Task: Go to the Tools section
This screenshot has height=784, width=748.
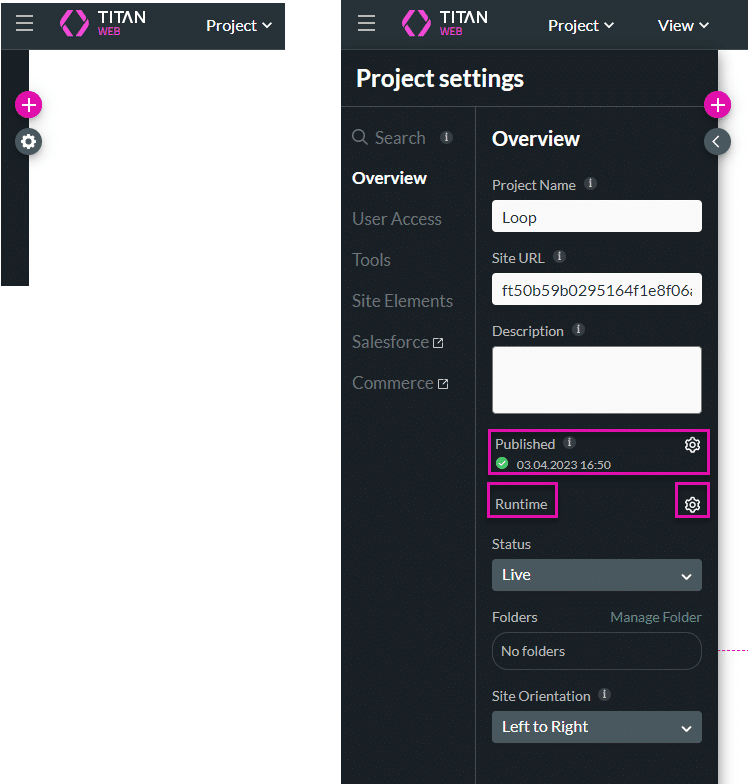Action: pos(371,260)
